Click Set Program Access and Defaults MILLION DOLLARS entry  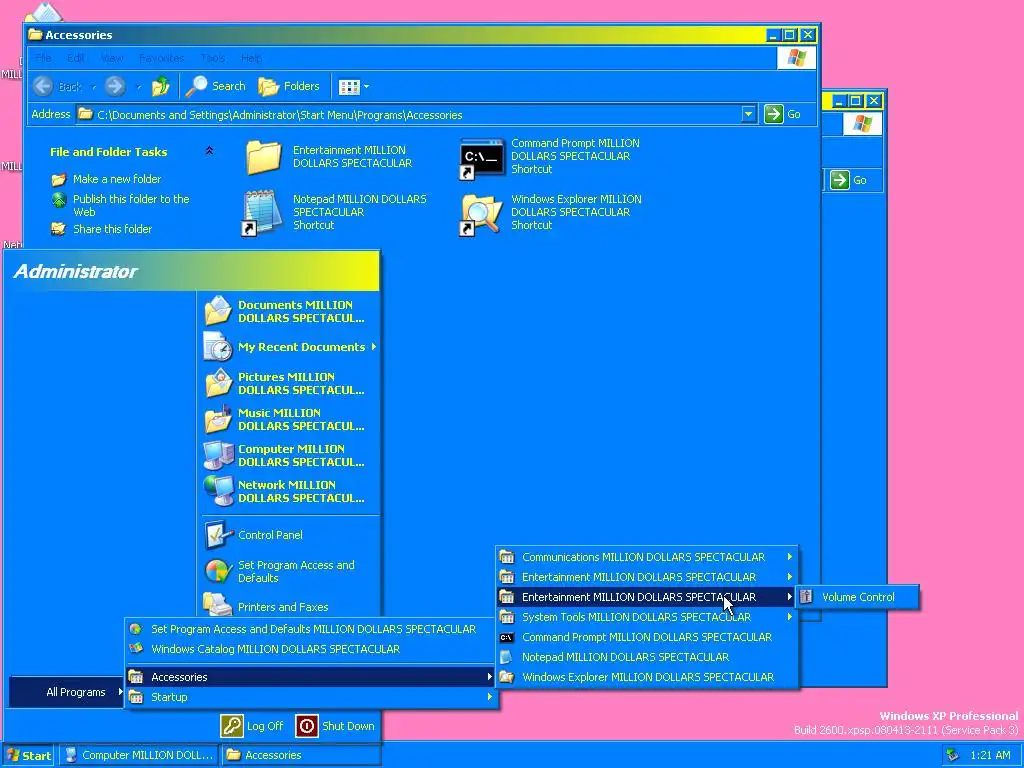click(x=311, y=629)
